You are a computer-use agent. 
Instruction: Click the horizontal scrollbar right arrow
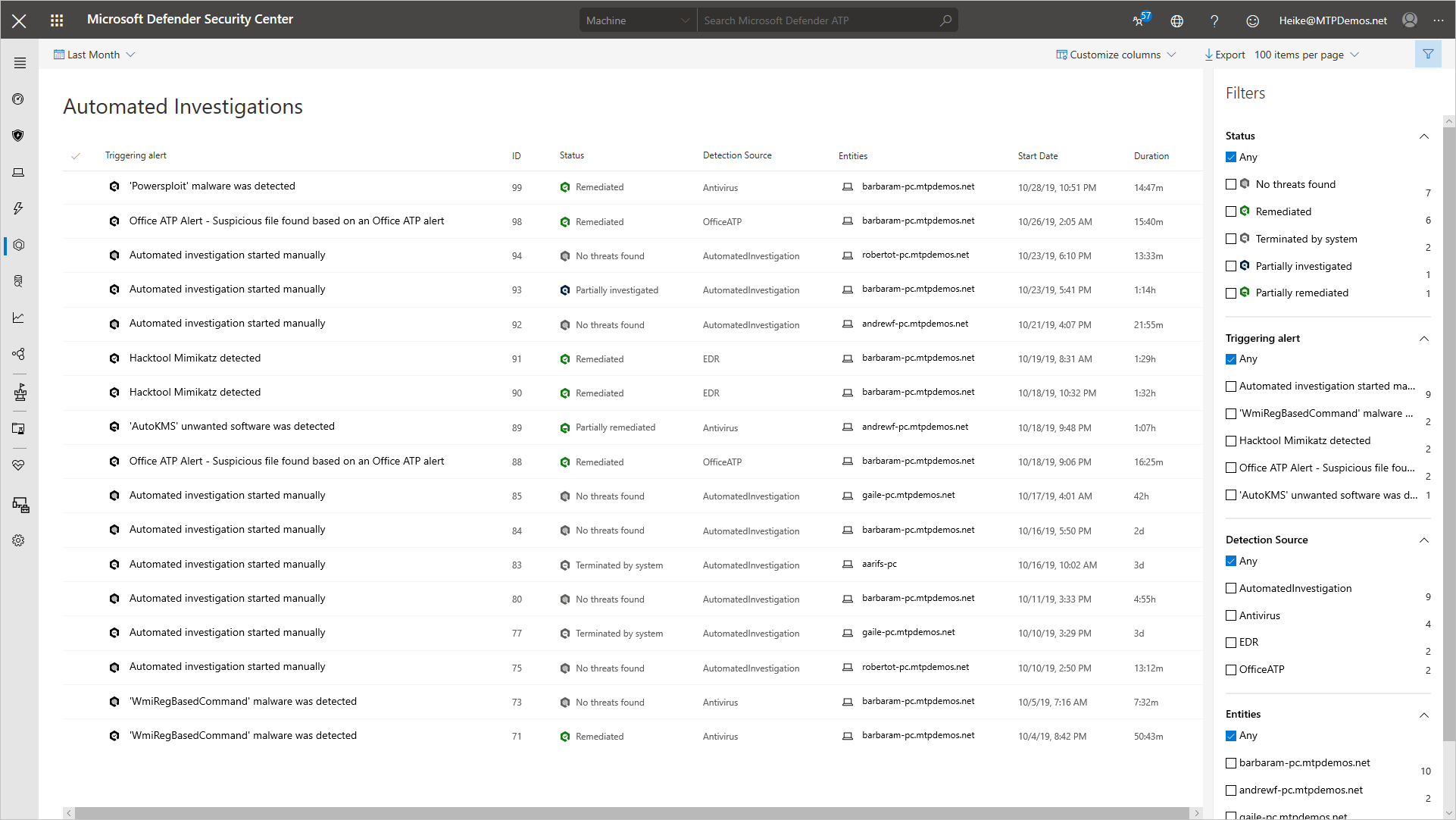(1196, 813)
